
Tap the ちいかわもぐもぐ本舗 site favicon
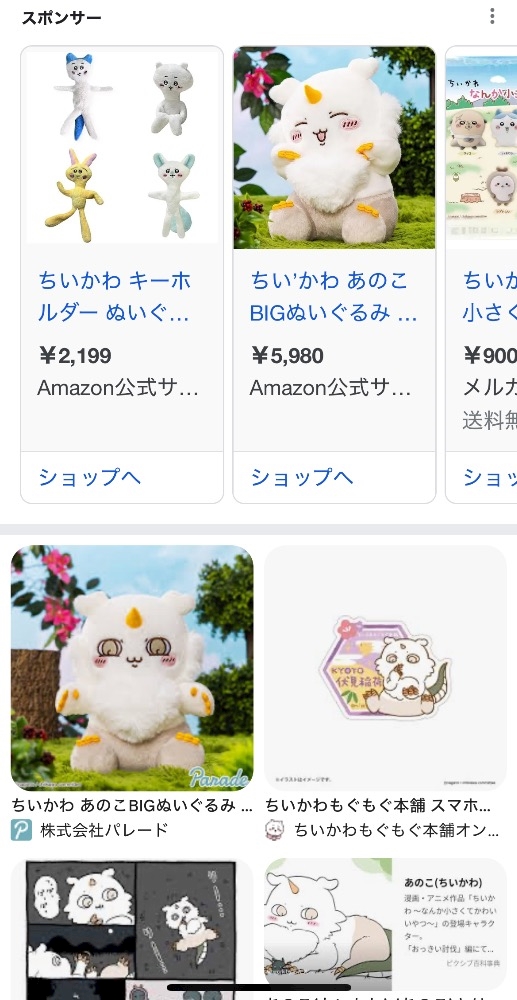275,830
